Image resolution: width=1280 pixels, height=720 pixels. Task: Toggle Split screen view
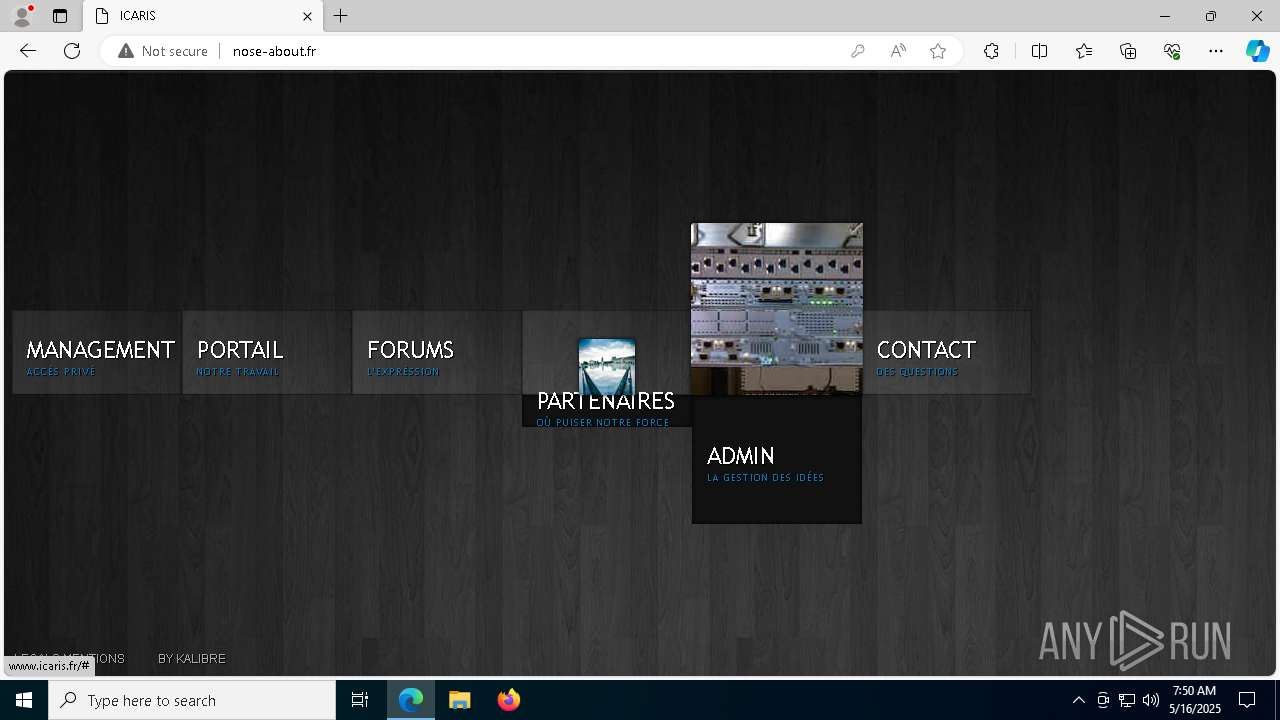point(1039,51)
